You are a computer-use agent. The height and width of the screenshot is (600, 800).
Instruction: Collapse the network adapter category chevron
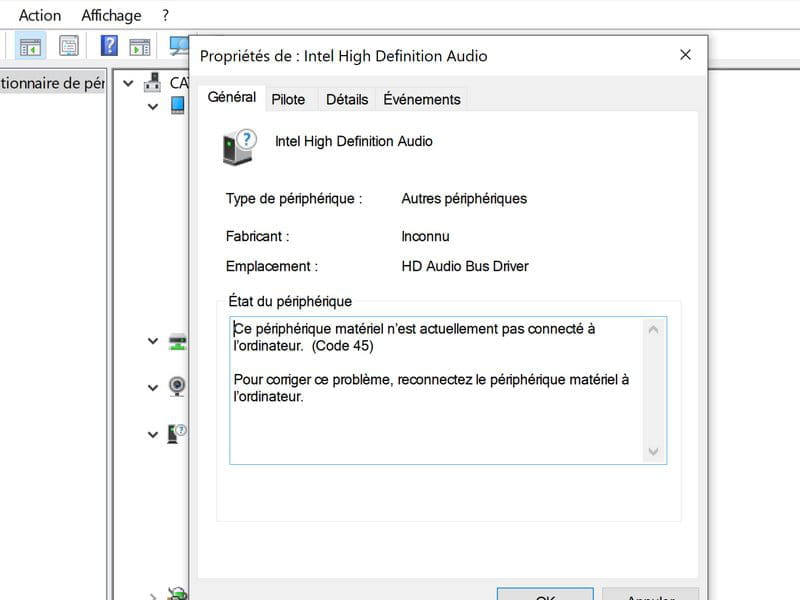click(153, 341)
